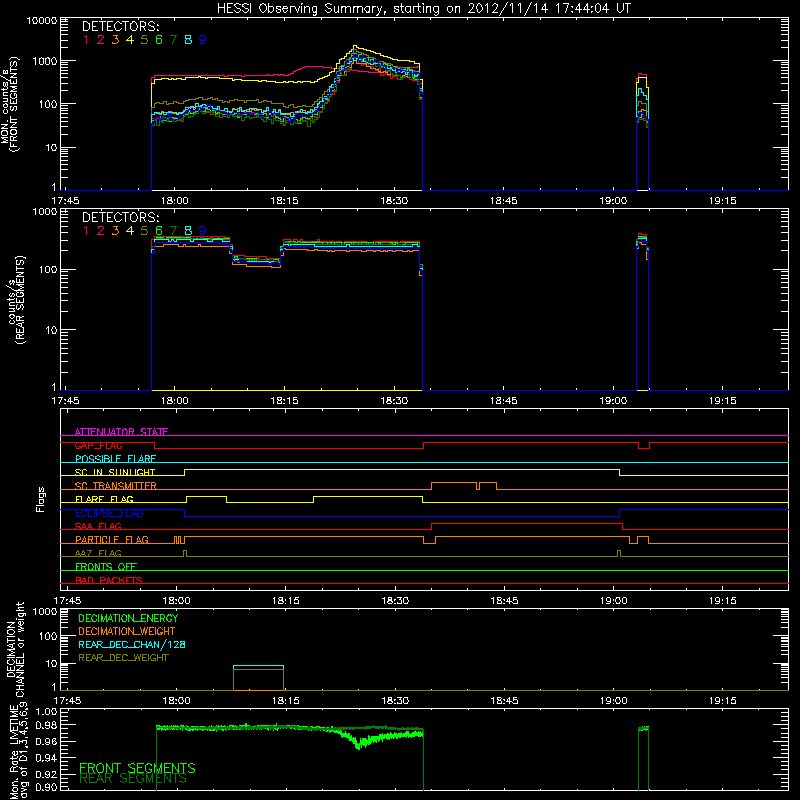Select green detector 6 in front segments legend
The height and width of the screenshot is (800, 800).
pyautogui.click(x=159, y=40)
